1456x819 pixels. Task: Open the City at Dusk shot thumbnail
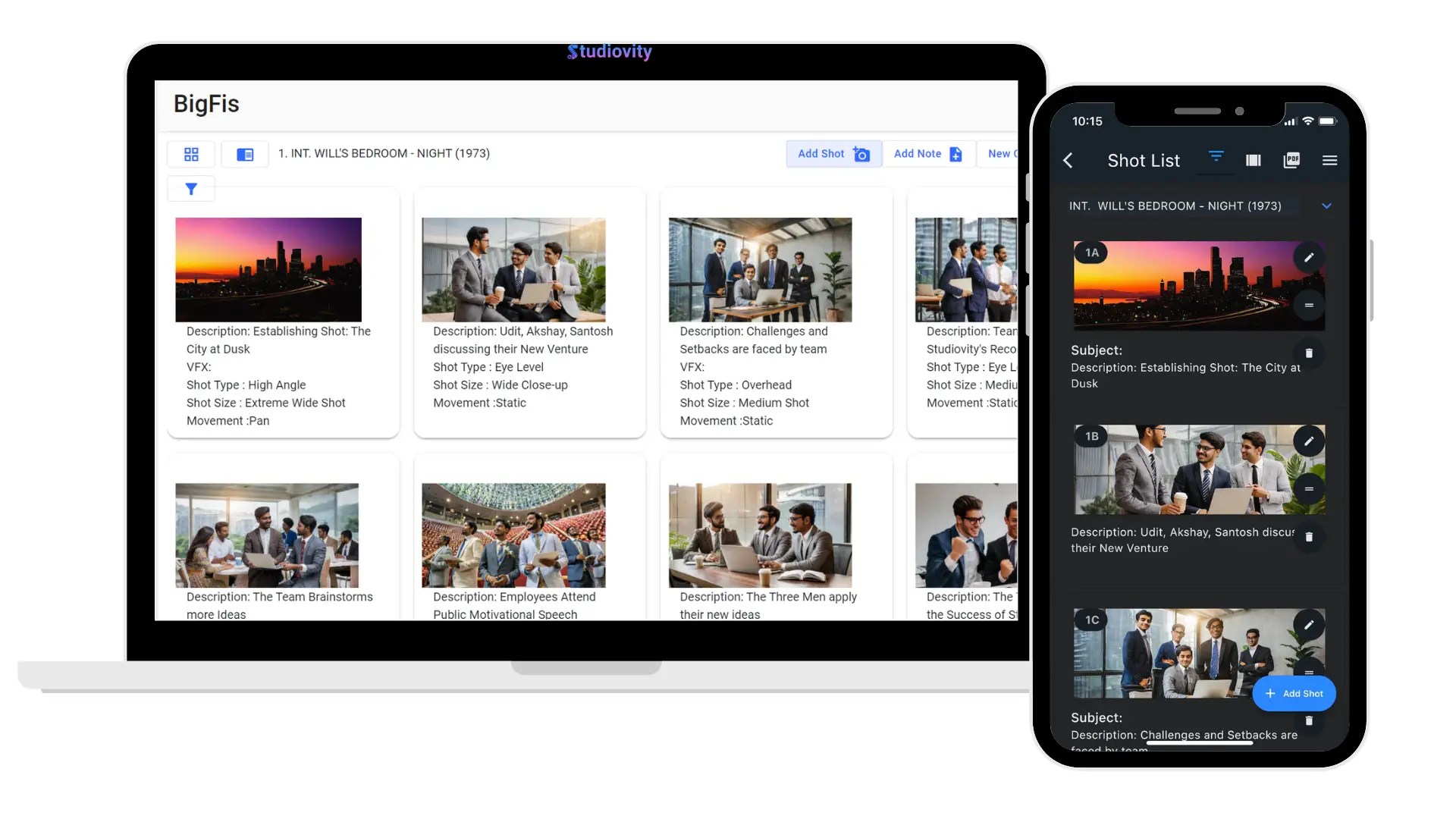click(268, 269)
